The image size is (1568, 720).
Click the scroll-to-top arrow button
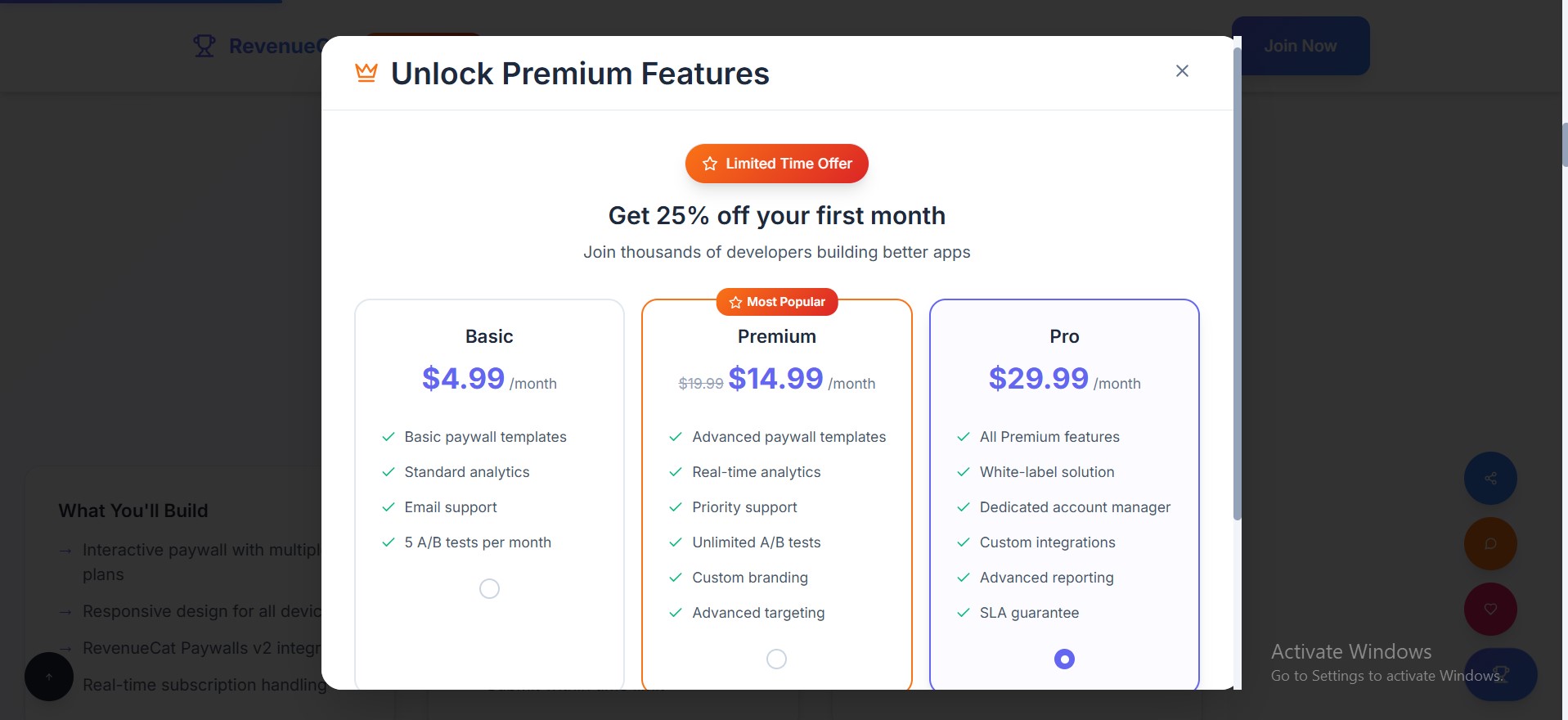[x=49, y=677]
